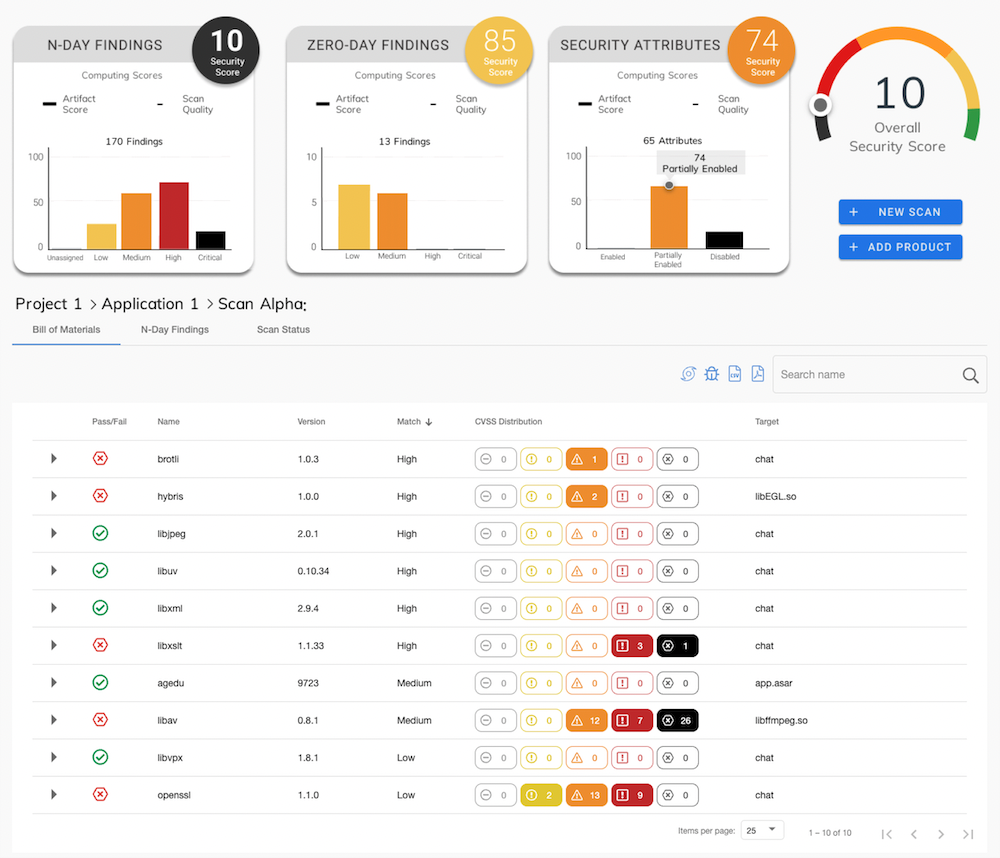Viewport: 1000px width, 858px height.
Task: Expand the hybris row details
Action: (x=54, y=496)
